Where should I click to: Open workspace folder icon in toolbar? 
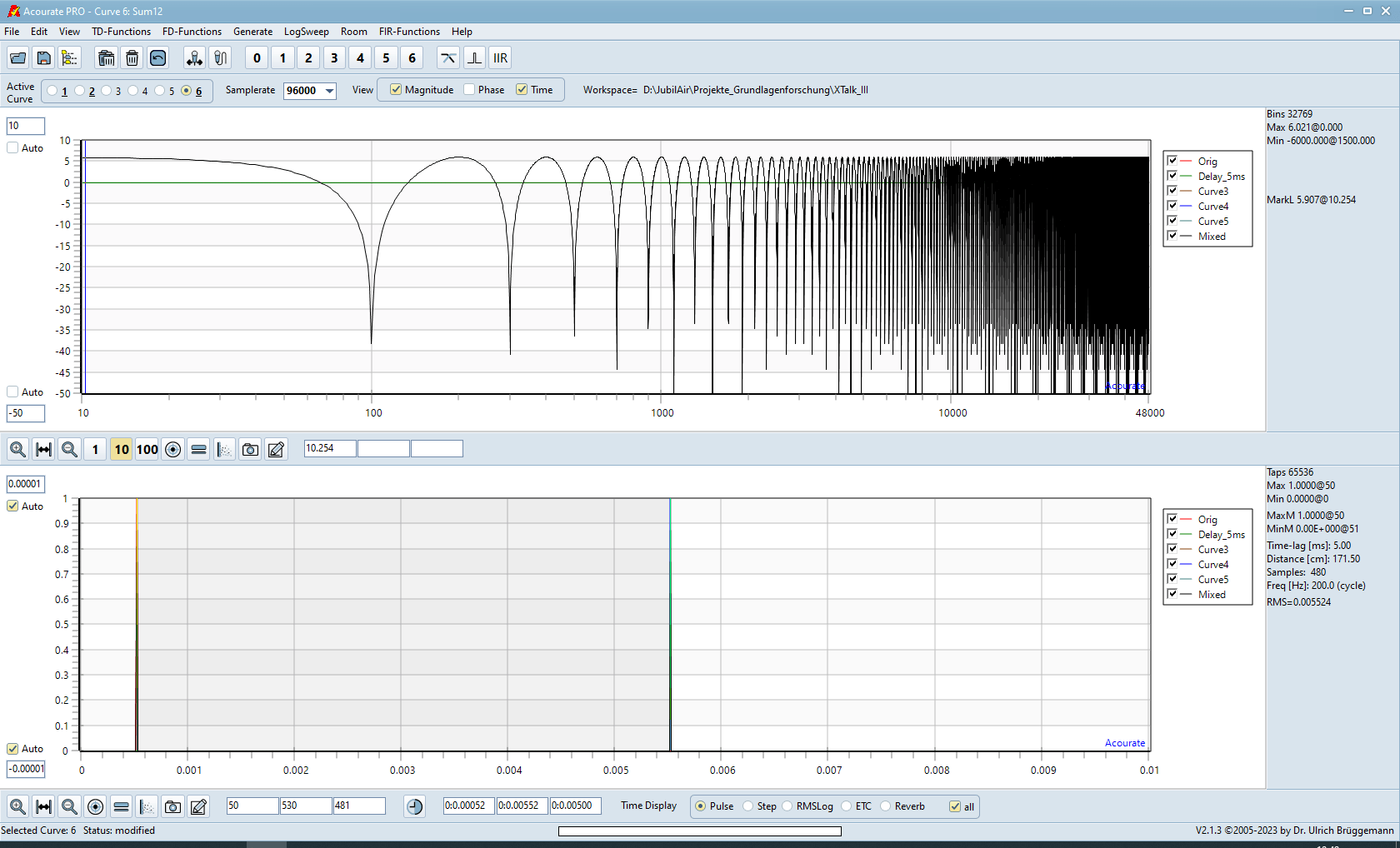17,57
